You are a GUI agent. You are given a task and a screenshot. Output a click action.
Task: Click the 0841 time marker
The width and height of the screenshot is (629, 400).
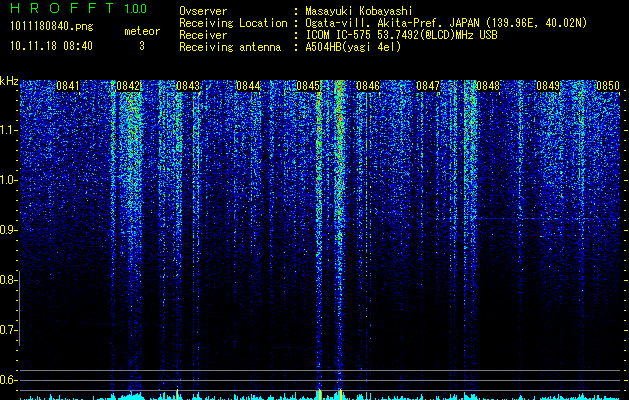68,86
